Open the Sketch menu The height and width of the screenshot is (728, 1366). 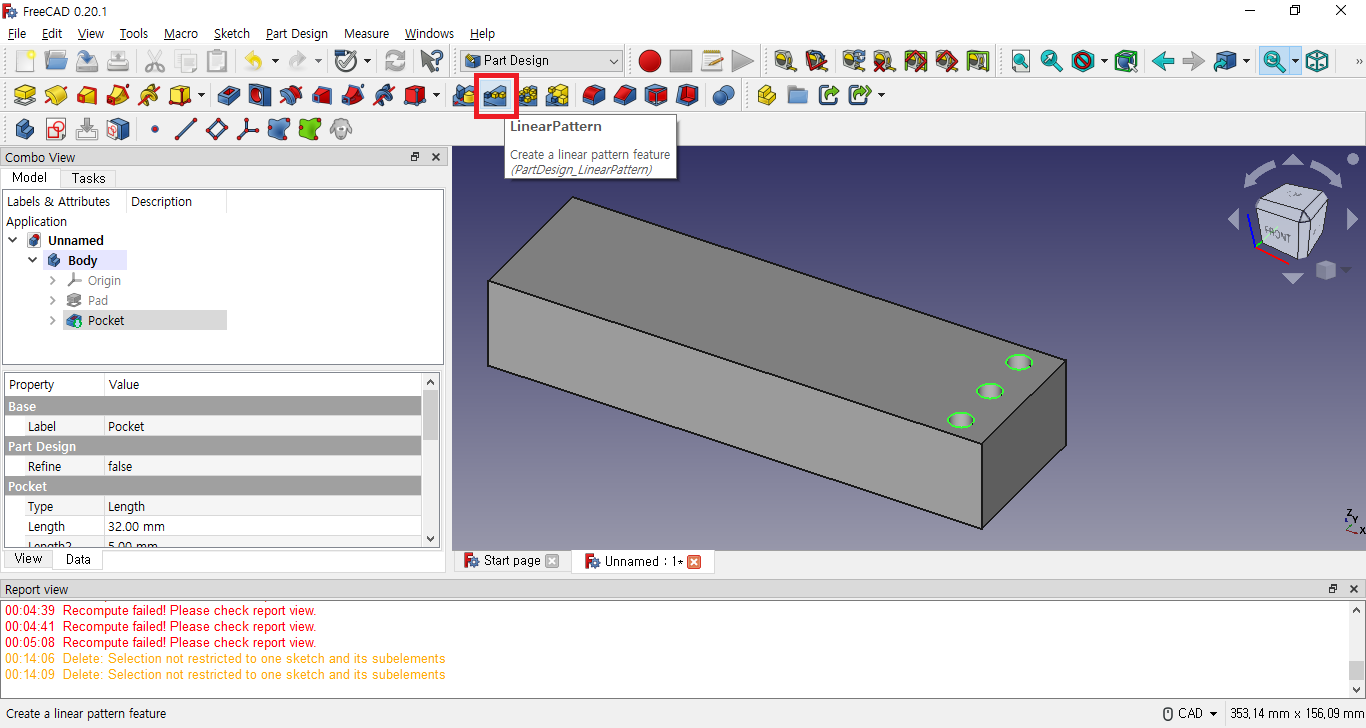tap(232, 33)
